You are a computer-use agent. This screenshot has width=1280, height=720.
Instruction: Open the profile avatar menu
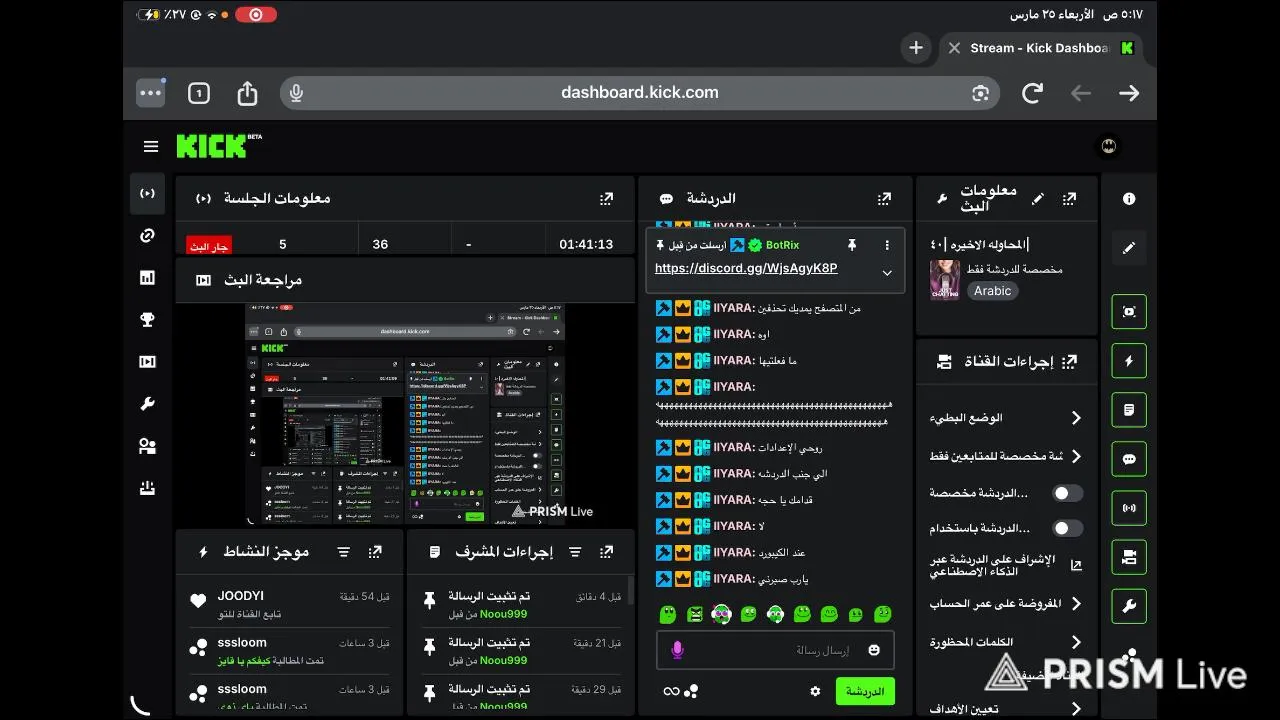1108,146
